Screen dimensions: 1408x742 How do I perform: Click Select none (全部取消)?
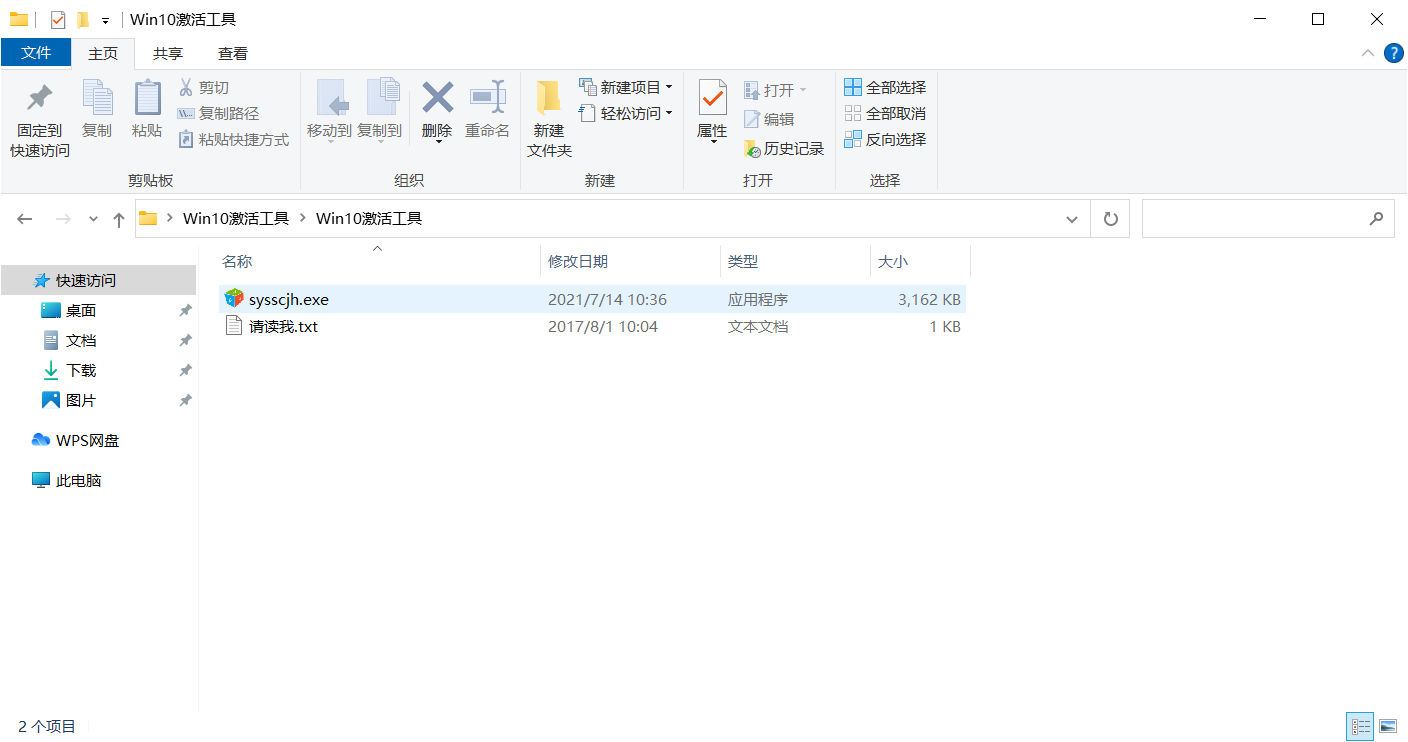tap(885, 114)
